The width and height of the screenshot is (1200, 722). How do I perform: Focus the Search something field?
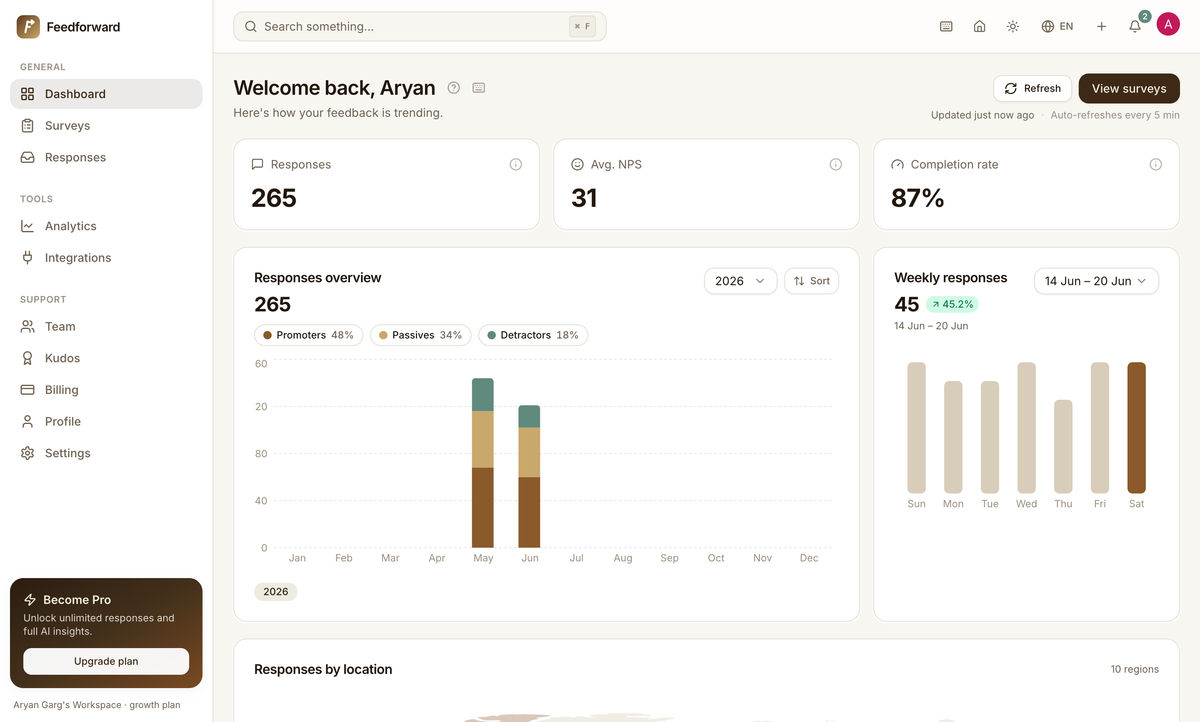[x=420, y=27]
